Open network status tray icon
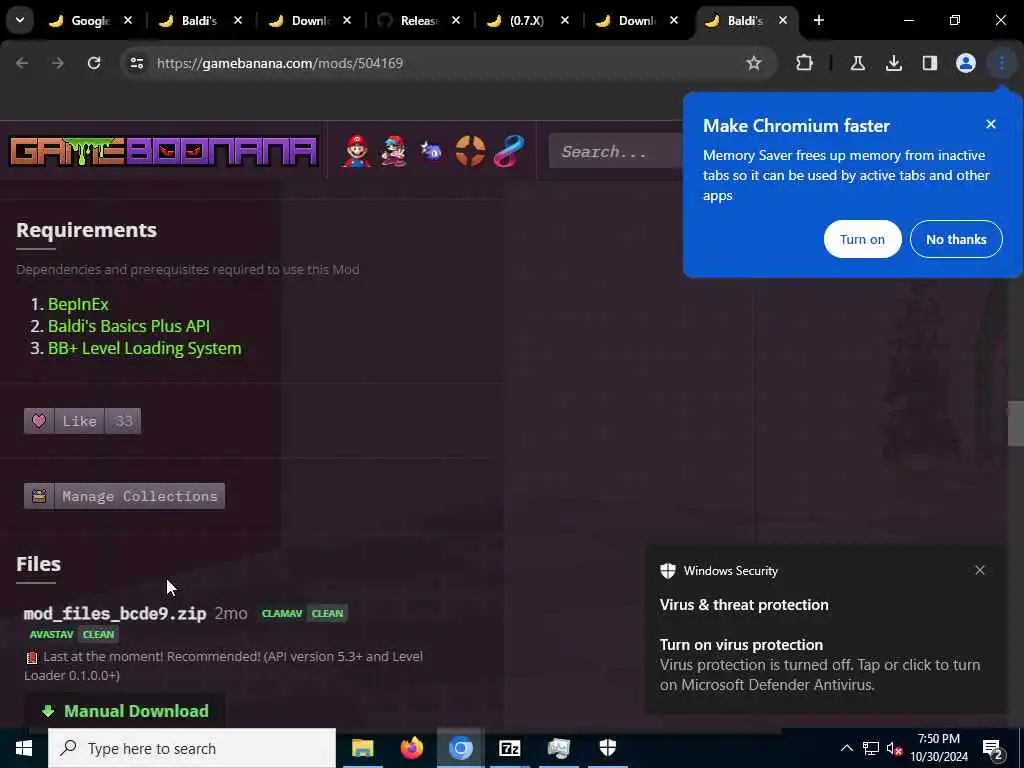Viewport: 1024px width, 768px height. click(871, 748)
